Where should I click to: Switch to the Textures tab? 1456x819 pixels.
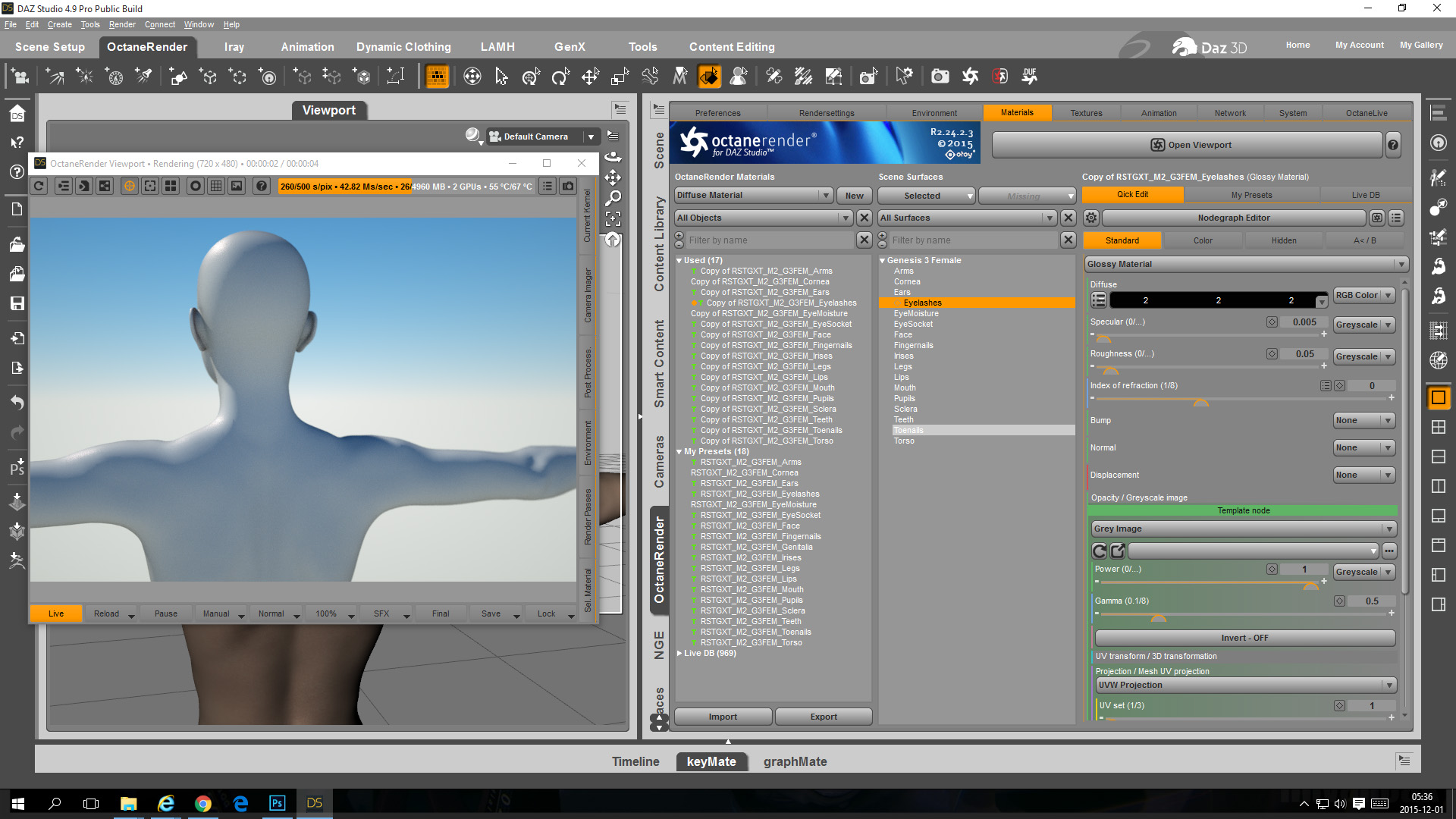pos(1086,113)
